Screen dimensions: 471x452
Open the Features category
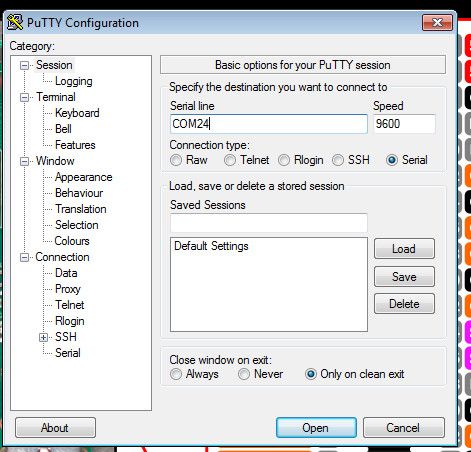coord(75,145)
